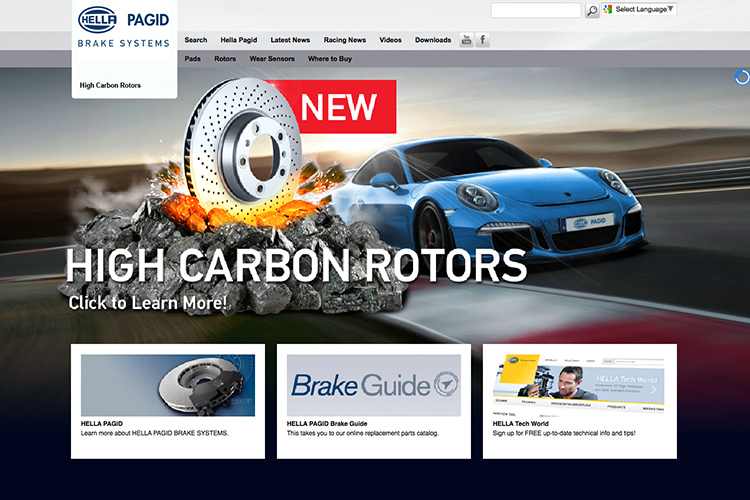Viewport: 750px width, 500px height.
Task: Click the red NEW badge
Action: (x=338, y=106)
